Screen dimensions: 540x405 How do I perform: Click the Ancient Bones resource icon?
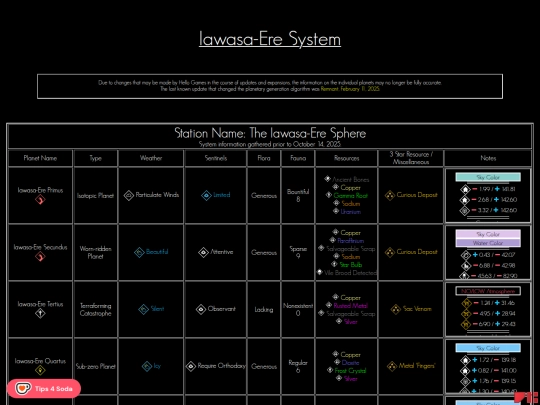(328, 179)
